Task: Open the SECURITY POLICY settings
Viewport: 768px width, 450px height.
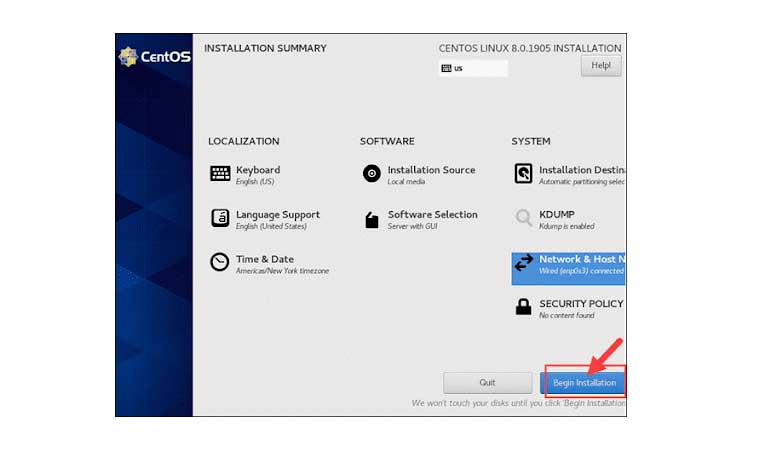Action: coord(569,308)
